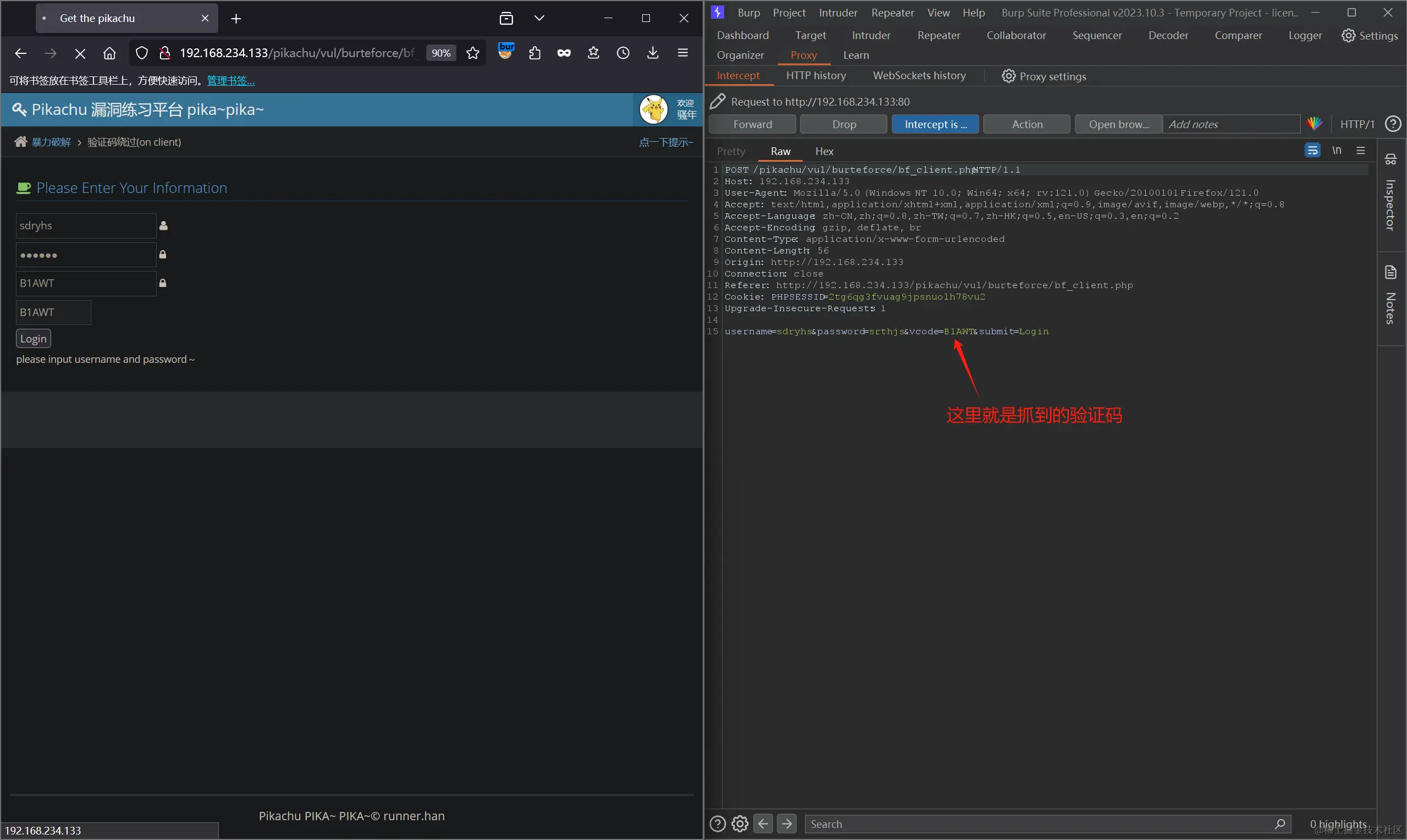The width and height of the screenshot is (1407, 840).
Task: Open the Learn tab
Action: click(x=856, y=55)
